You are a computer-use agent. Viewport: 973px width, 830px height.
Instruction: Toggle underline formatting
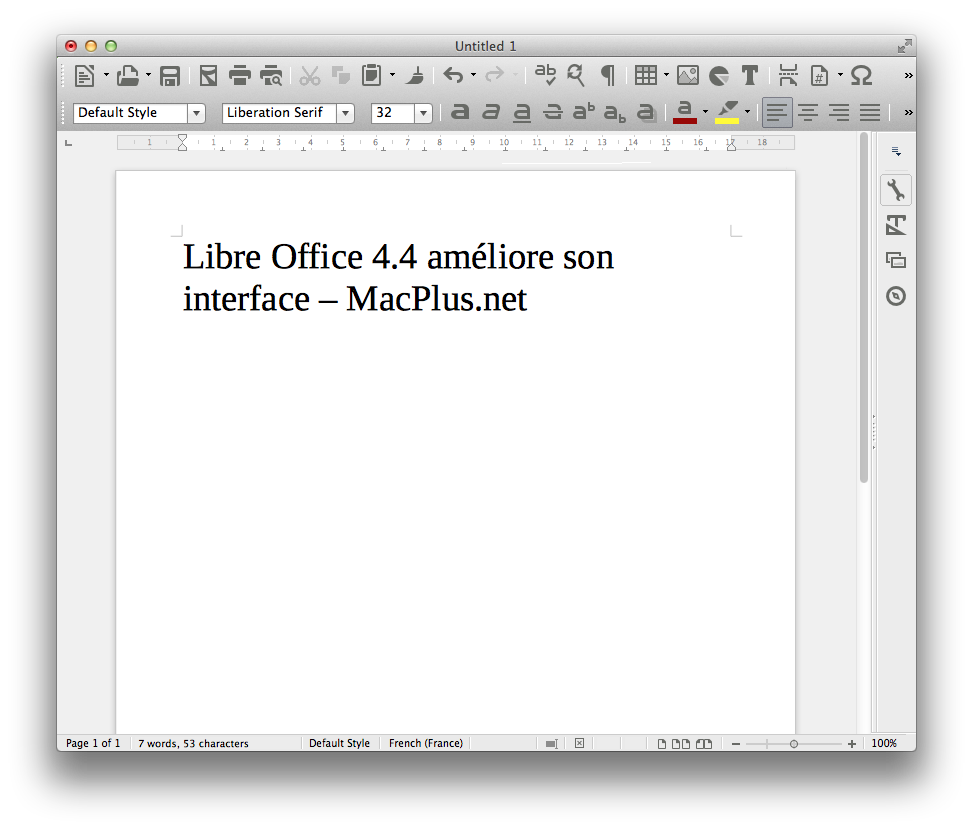click(x=522, y=112)
